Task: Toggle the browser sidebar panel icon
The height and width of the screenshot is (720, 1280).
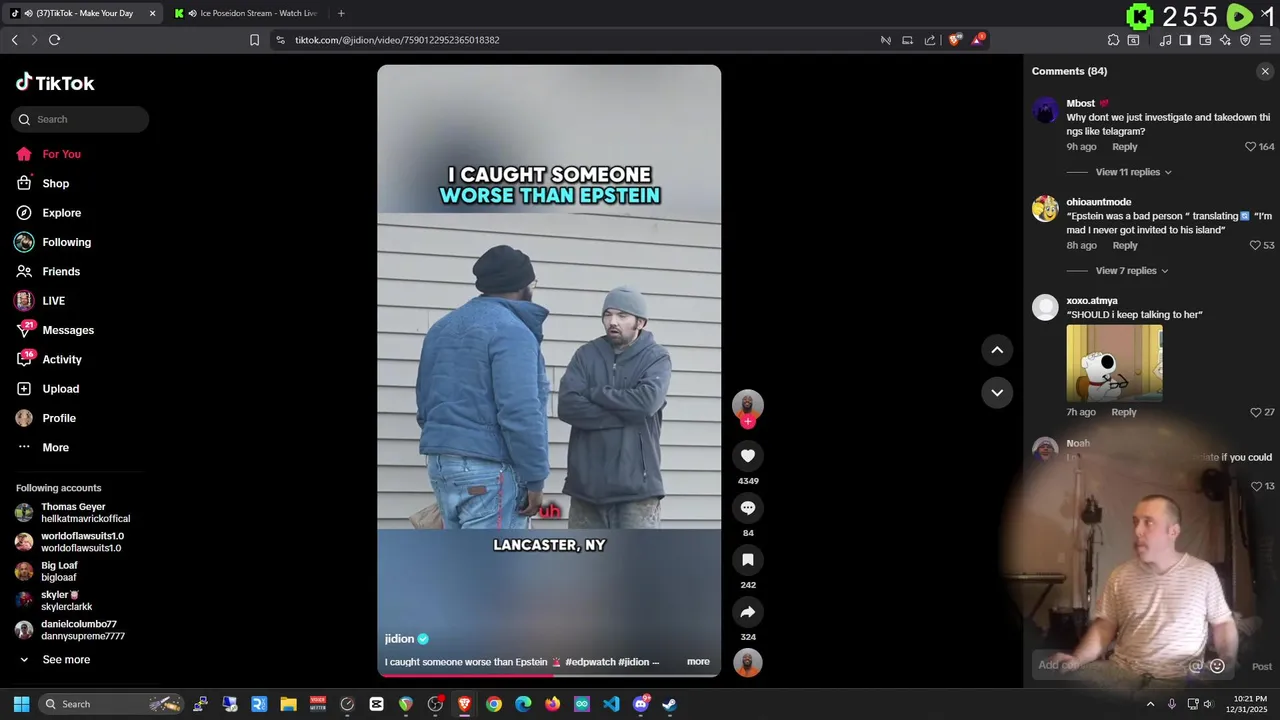Action: pos(1185,40)
